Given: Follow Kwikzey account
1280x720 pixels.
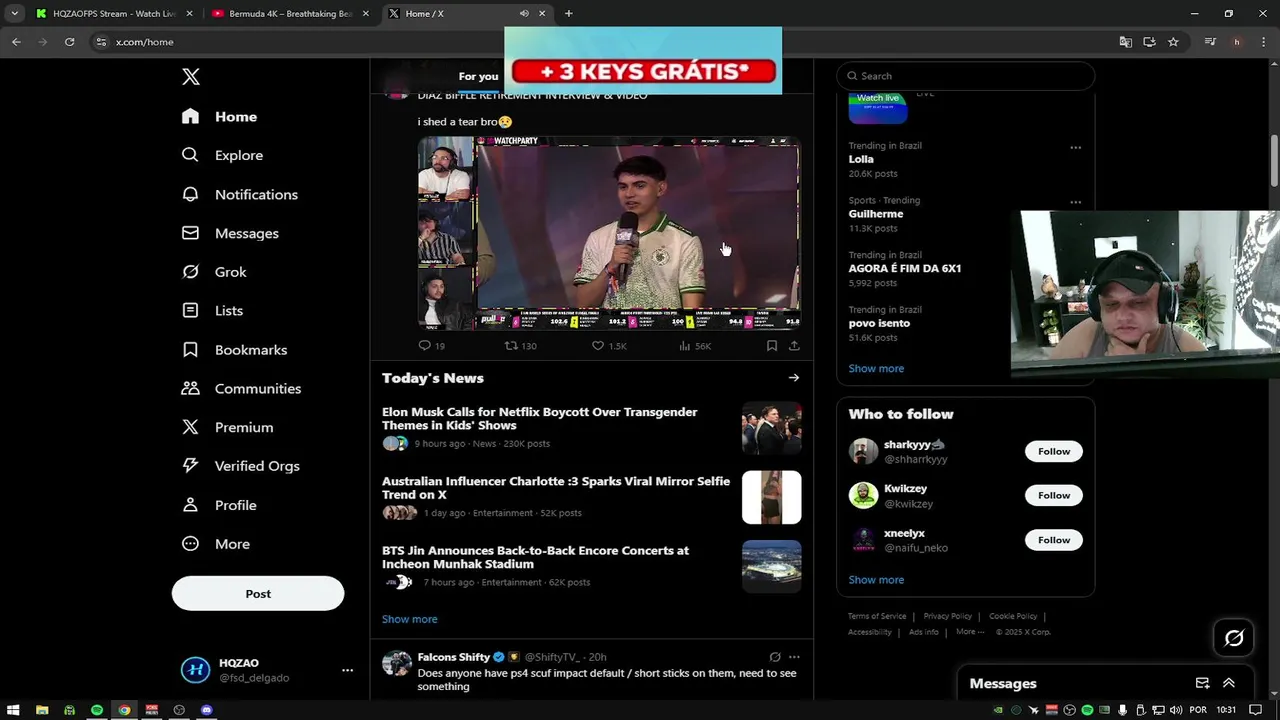Looking at the screenshot, I should [x=1054, y=495].
